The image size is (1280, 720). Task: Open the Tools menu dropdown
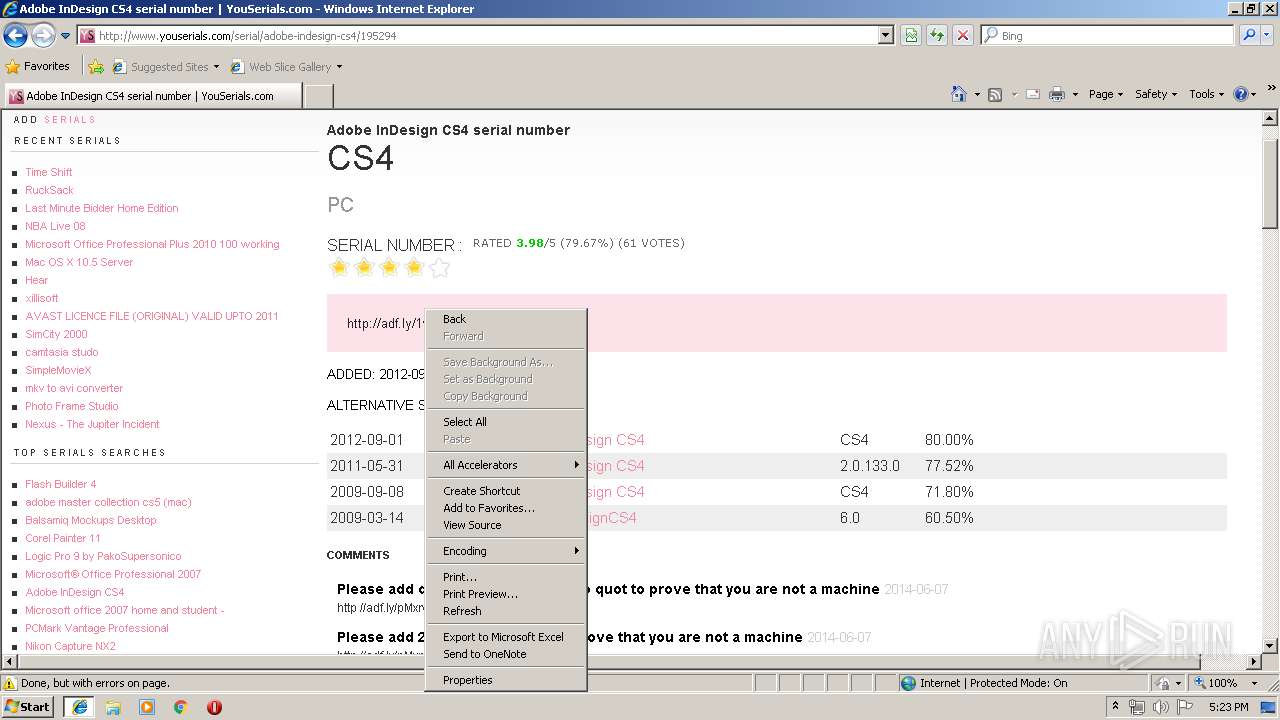click(1207, 94)
